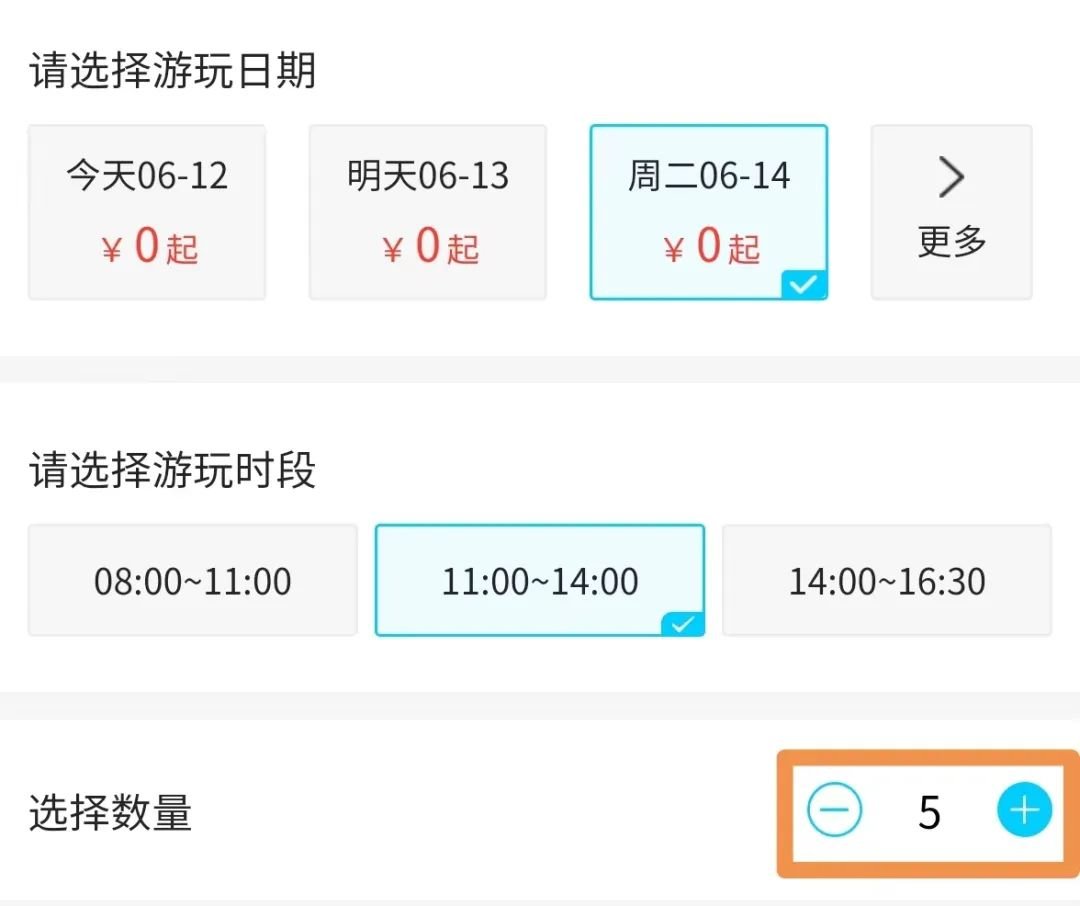The image size is (1080, 906).
Task: Decrease ticket quantity with minus icon
Action: [835, 811]
